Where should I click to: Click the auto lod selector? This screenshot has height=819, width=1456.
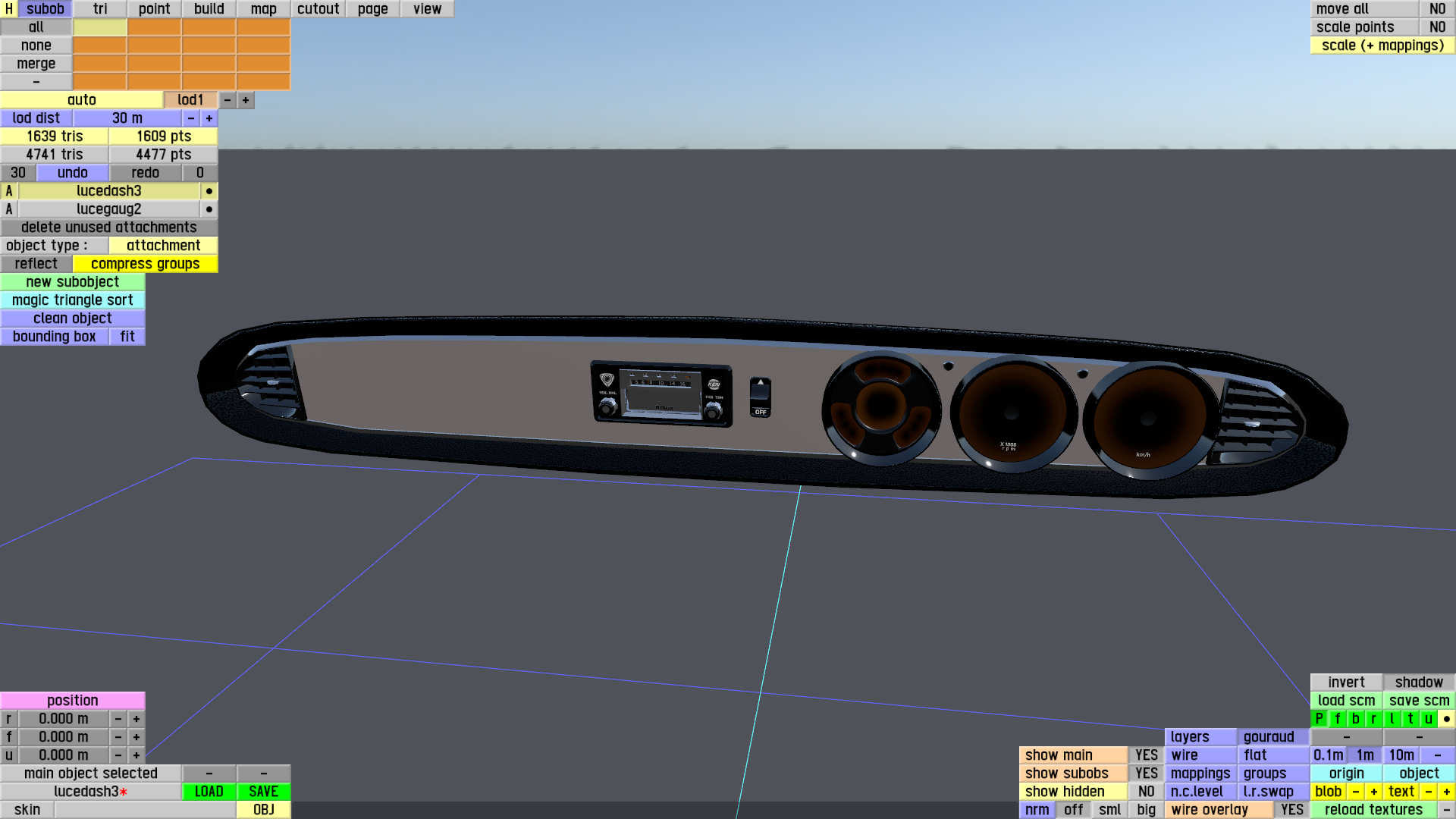(x=82, y=100)
